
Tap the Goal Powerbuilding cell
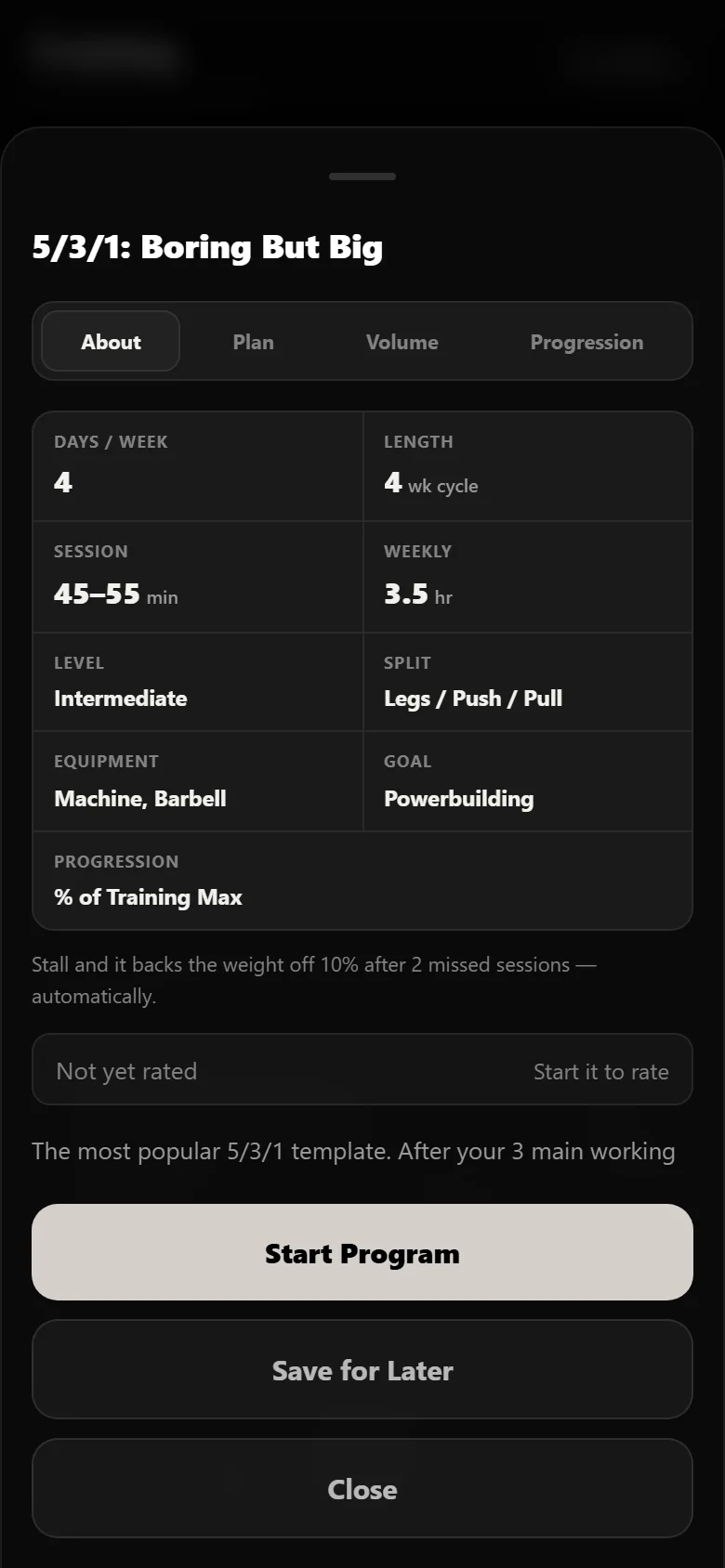(528, 781)
